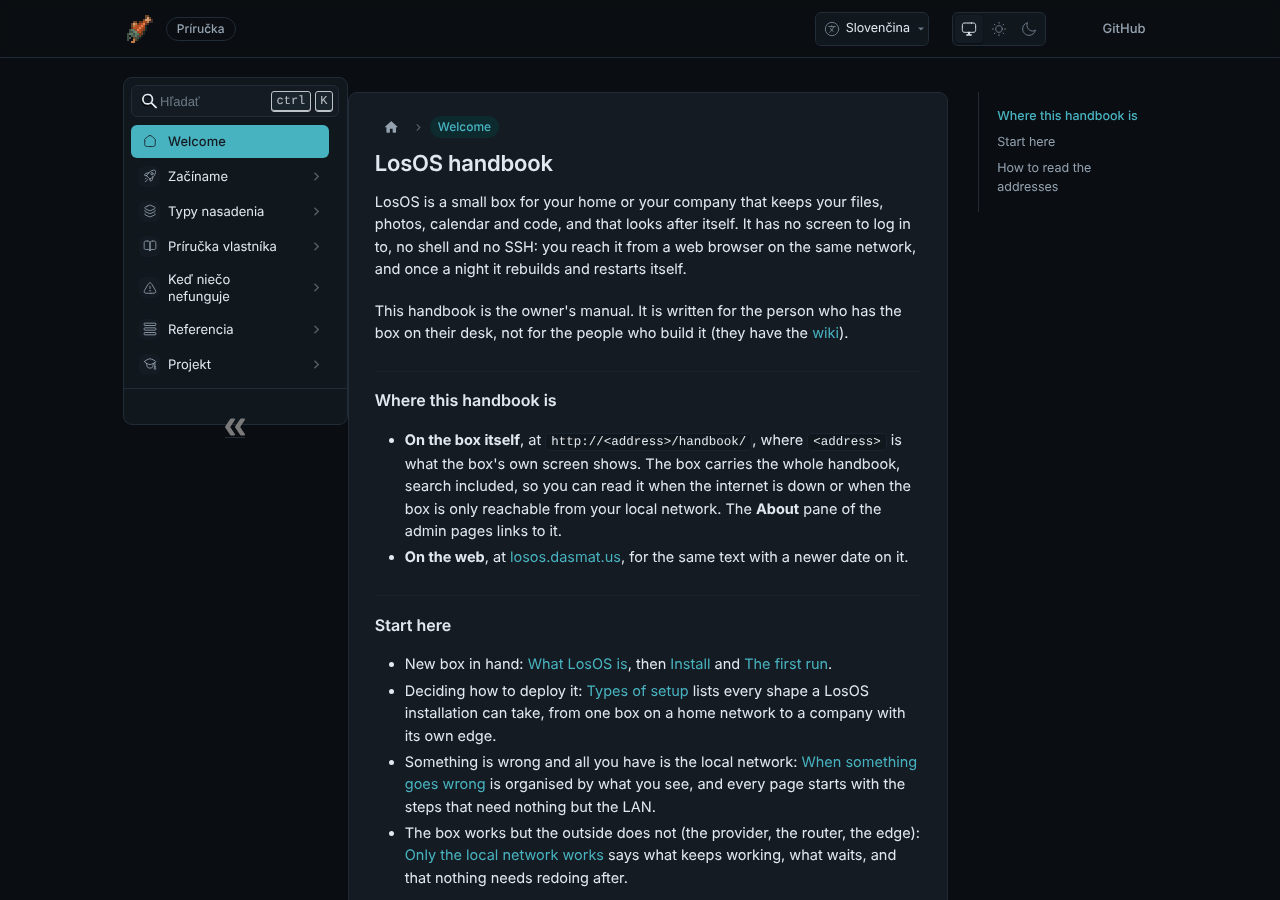Screen dimensions: 1280x900
Task: Click the Welcome home icon in sidebar
Action: (x=150, y=141)
